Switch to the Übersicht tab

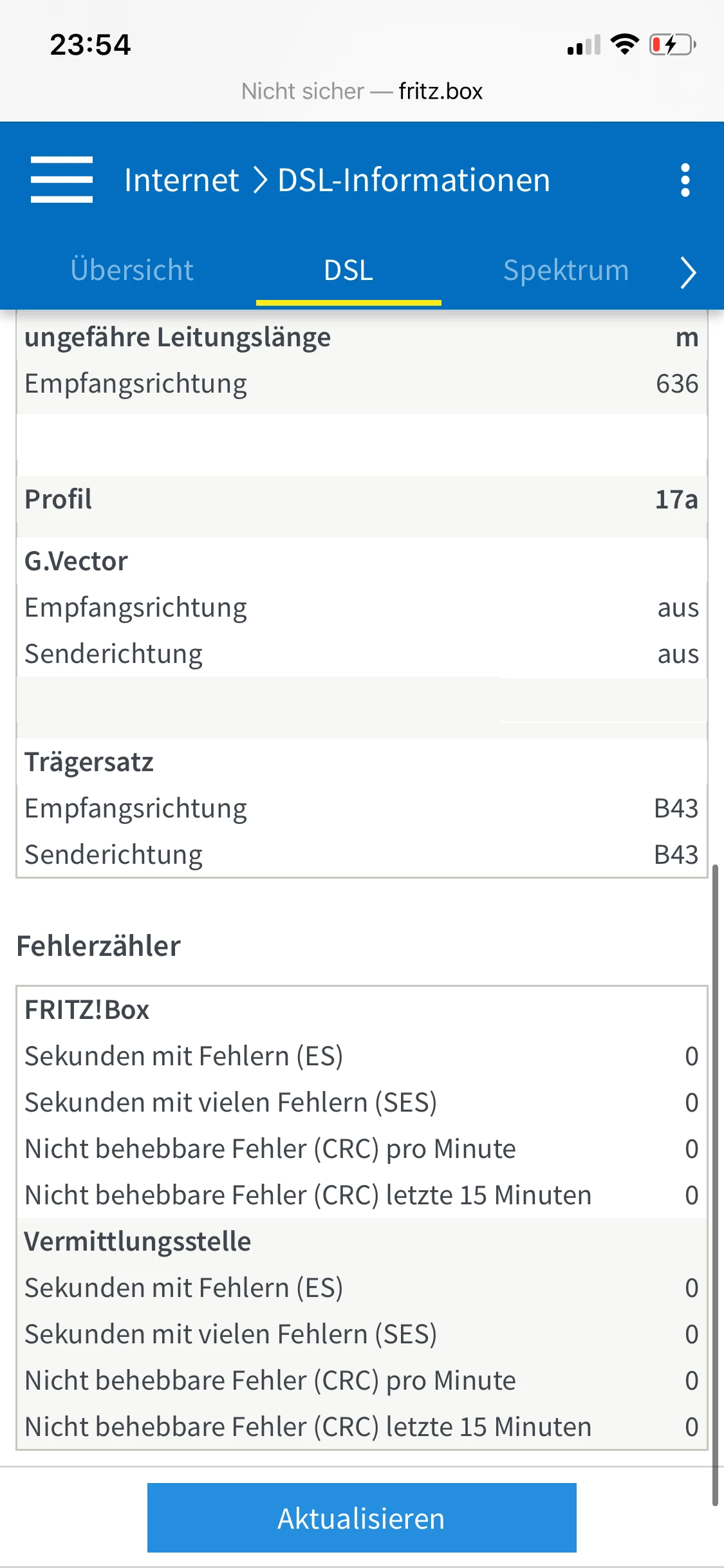click(132, 270)
